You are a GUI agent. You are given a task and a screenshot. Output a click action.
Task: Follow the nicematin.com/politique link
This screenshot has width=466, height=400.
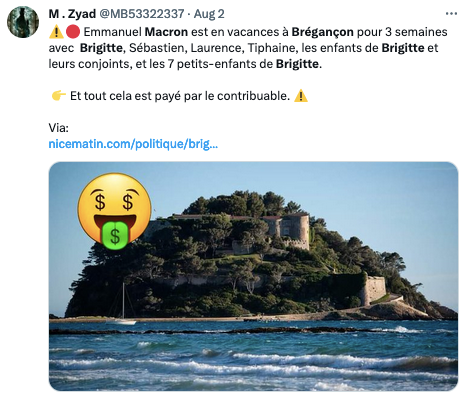pos(133,144)
